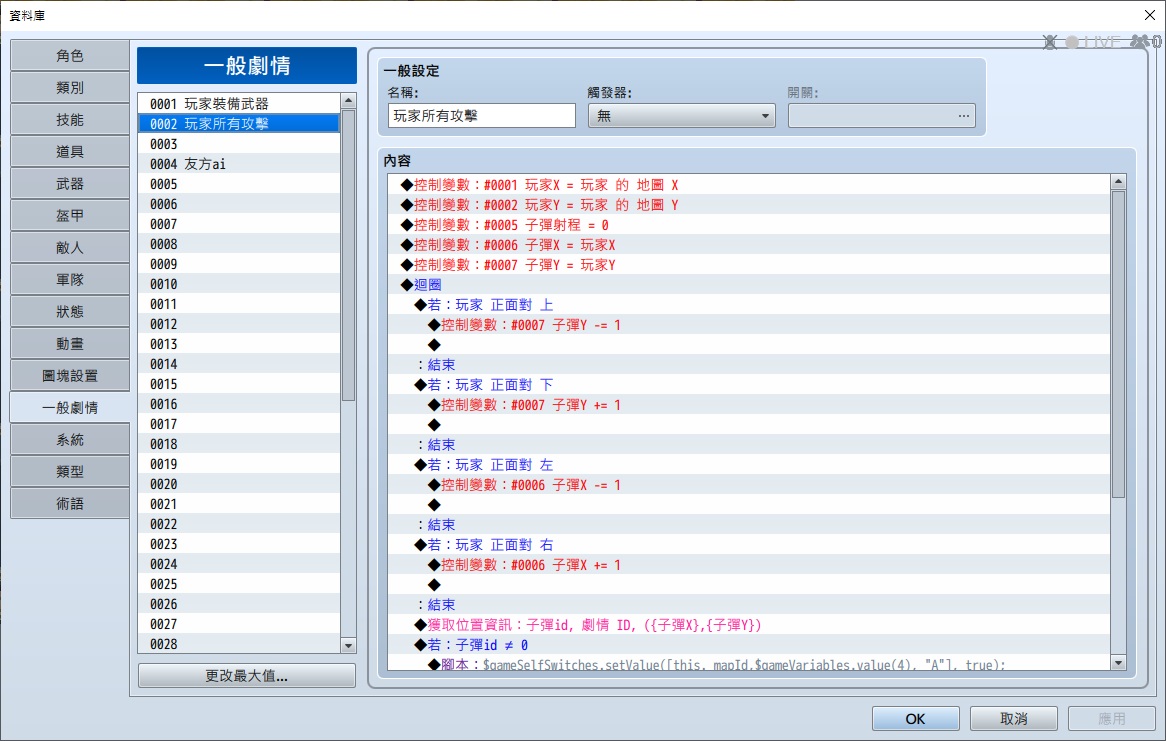Select command 子彈Y -= 1

[749, 325]
